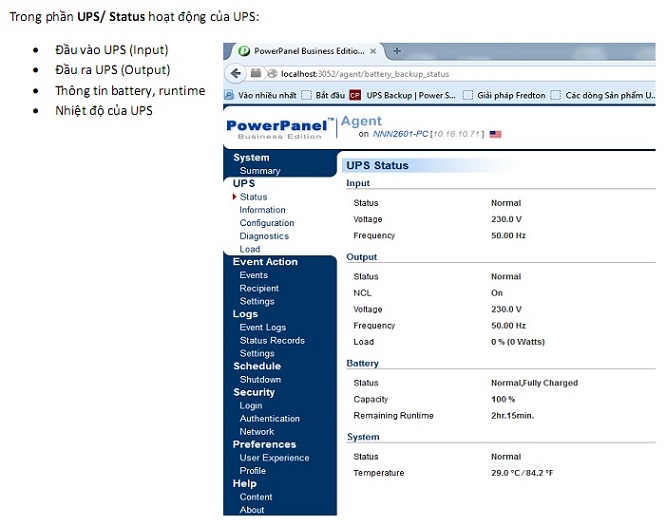This screenshot has width=666, height=526.
Task: Click battery status 'Normal,Fully Charged'
Action: [x=534, y=383]
